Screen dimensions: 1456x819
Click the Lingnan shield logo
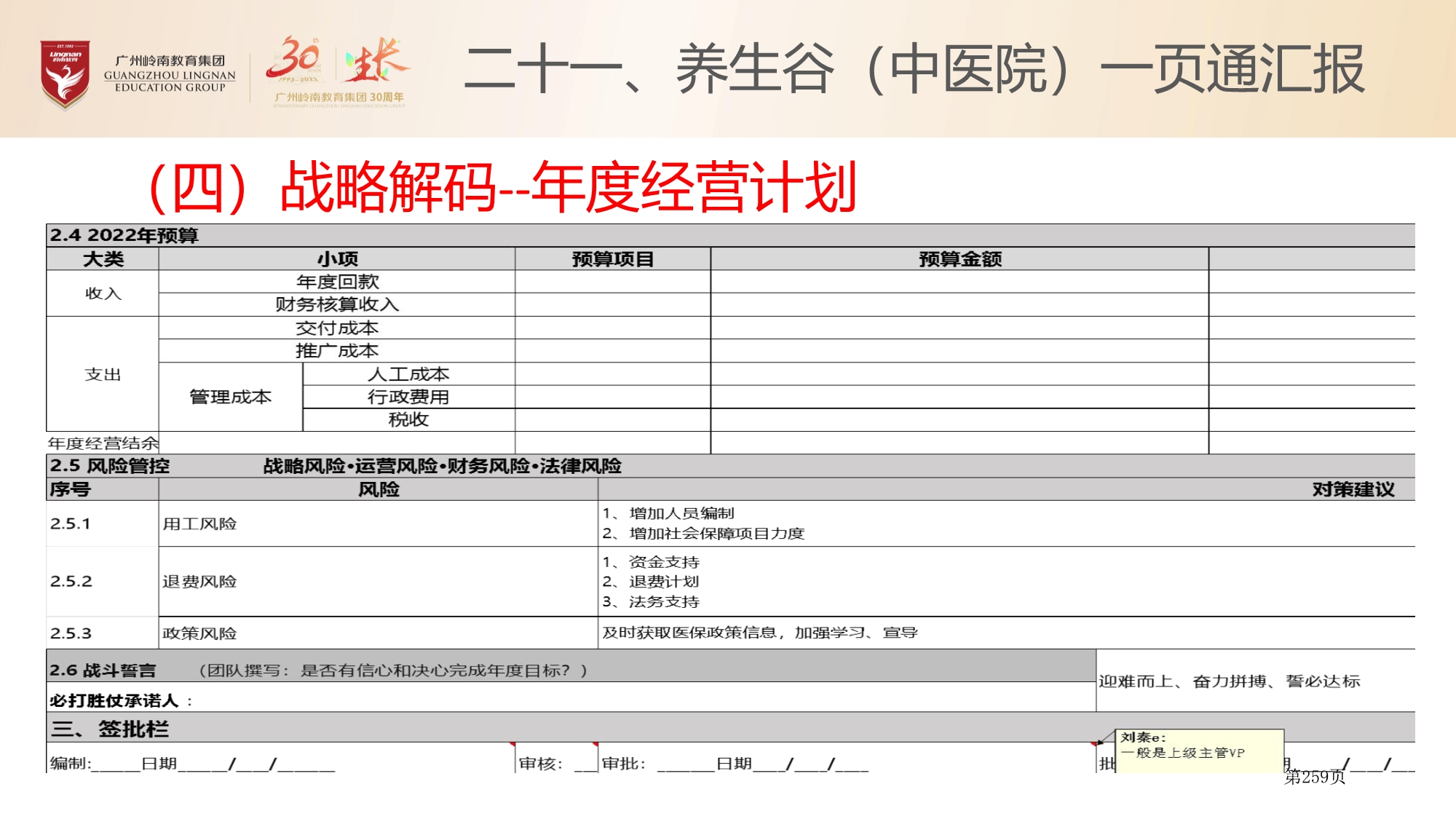coord(65,74)
